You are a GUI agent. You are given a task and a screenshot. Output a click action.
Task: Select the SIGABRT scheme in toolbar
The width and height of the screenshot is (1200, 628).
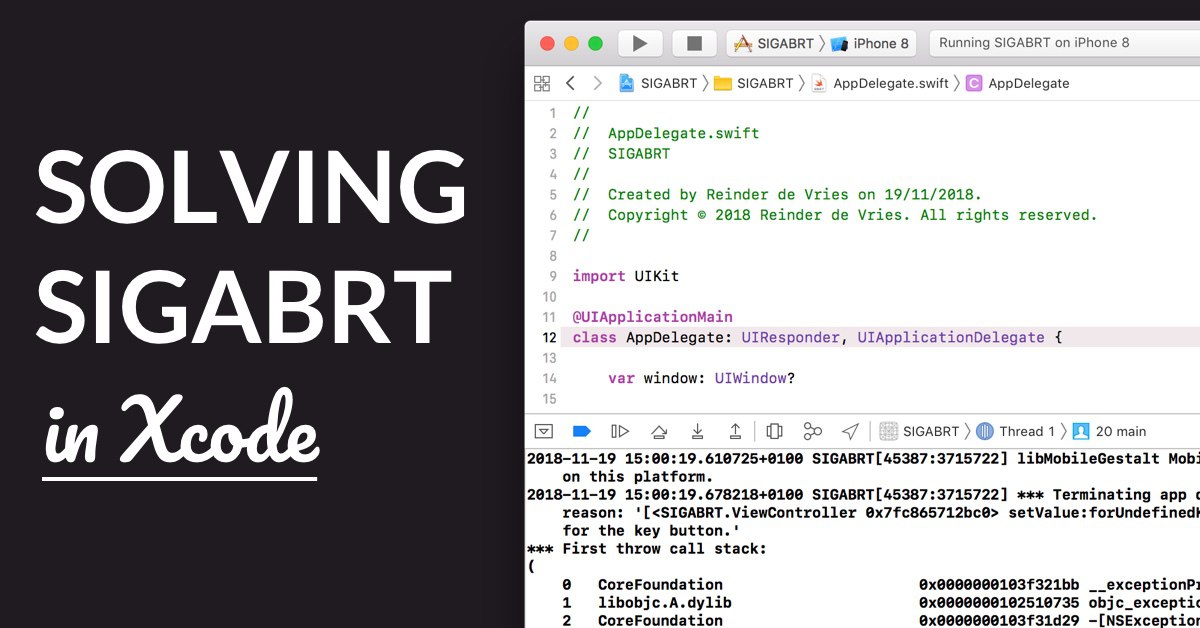coord(774,43)
